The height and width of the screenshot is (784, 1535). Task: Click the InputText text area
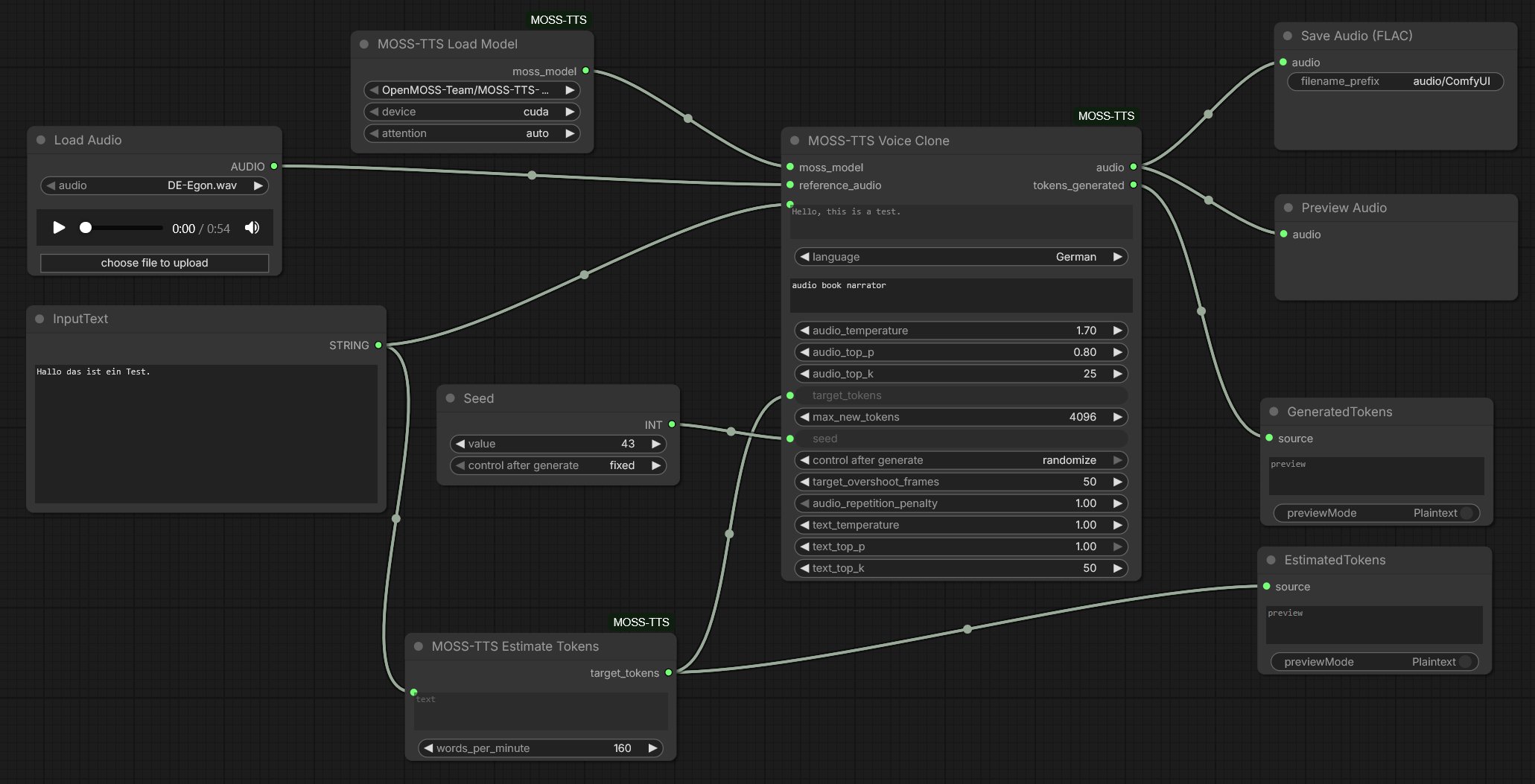[x=206, y=433]
